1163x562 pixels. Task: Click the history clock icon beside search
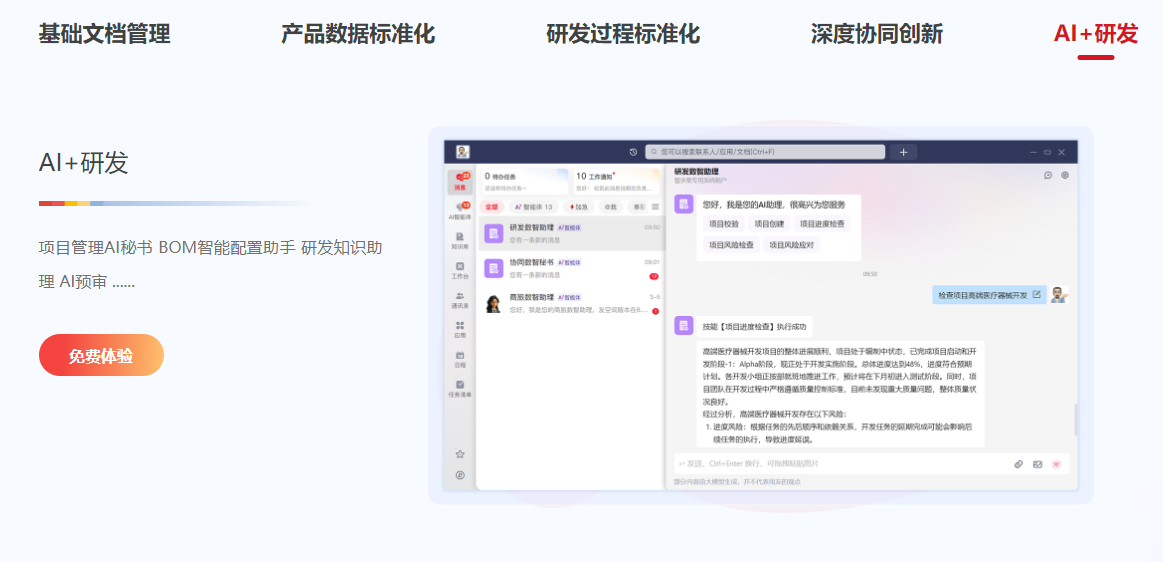tap(633, 152)
